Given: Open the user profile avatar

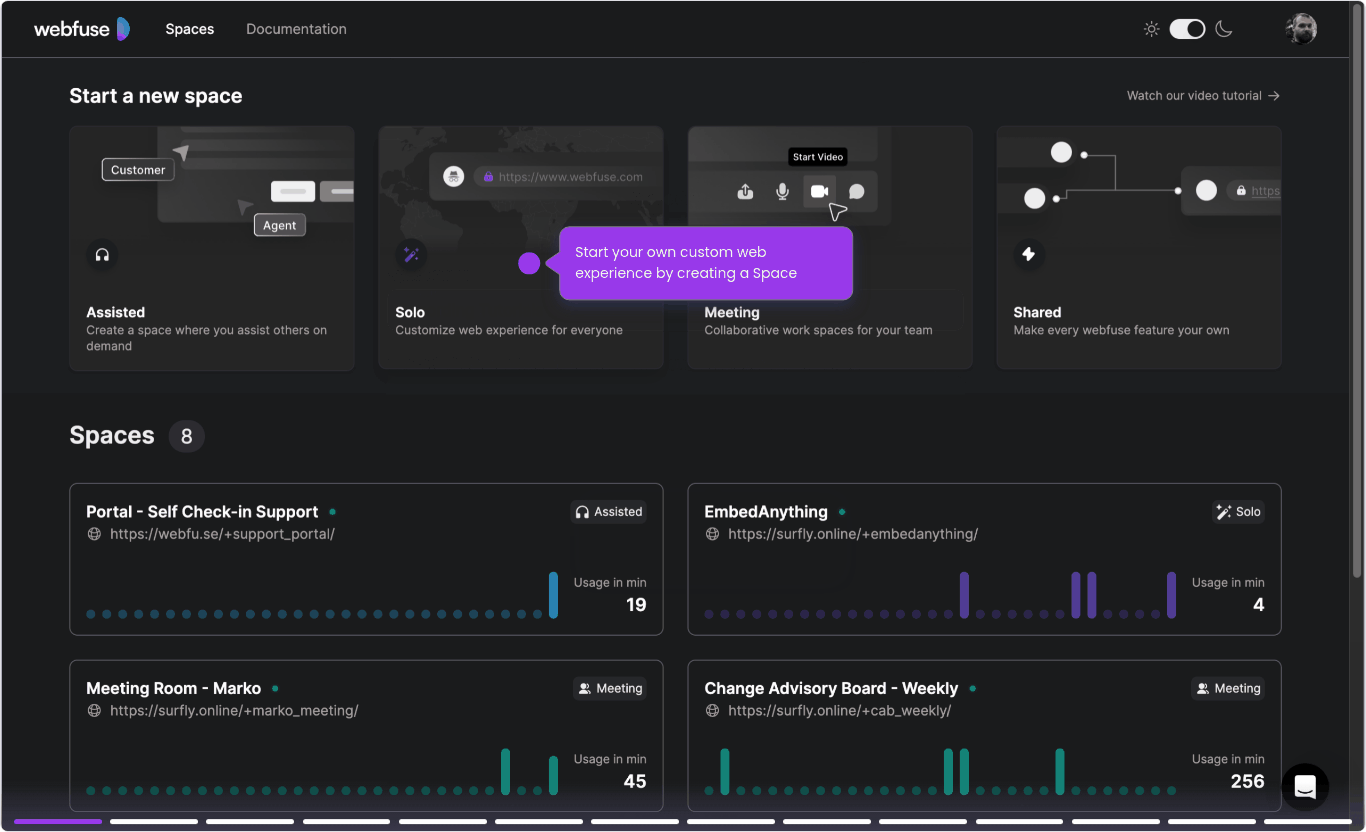Looking at the screenshot, I should coord(1301,29).
